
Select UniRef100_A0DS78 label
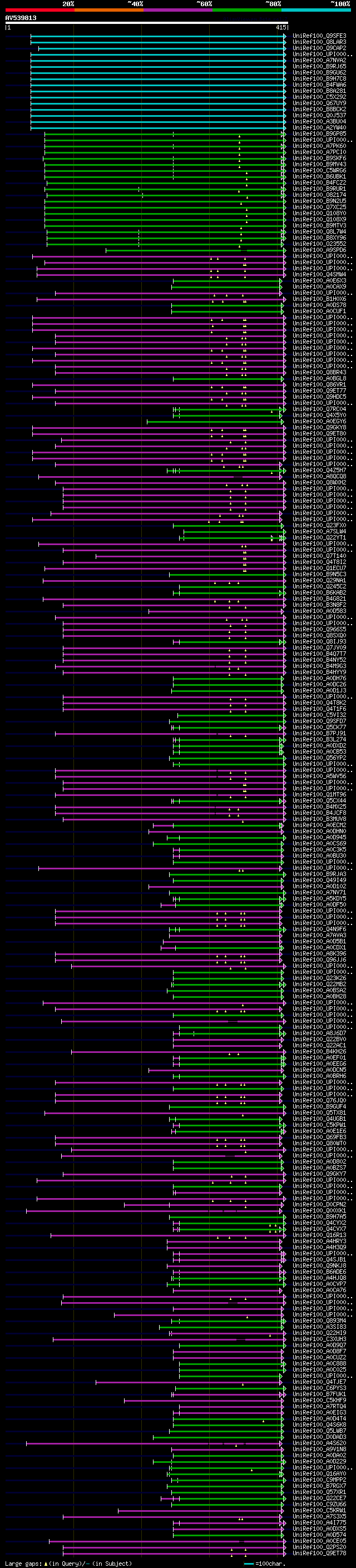pos(319,305)
